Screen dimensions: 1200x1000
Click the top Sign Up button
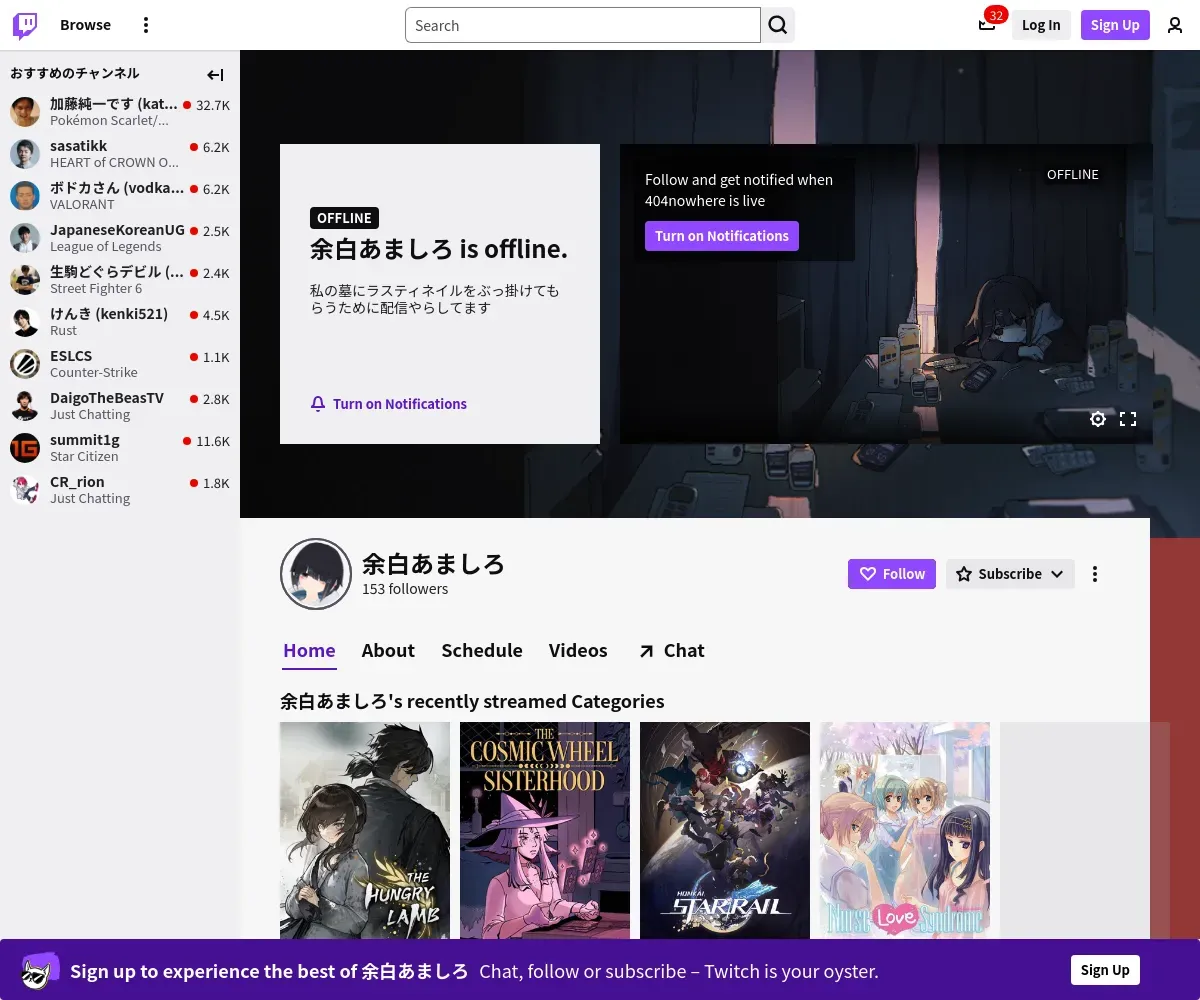point(1115,25)
